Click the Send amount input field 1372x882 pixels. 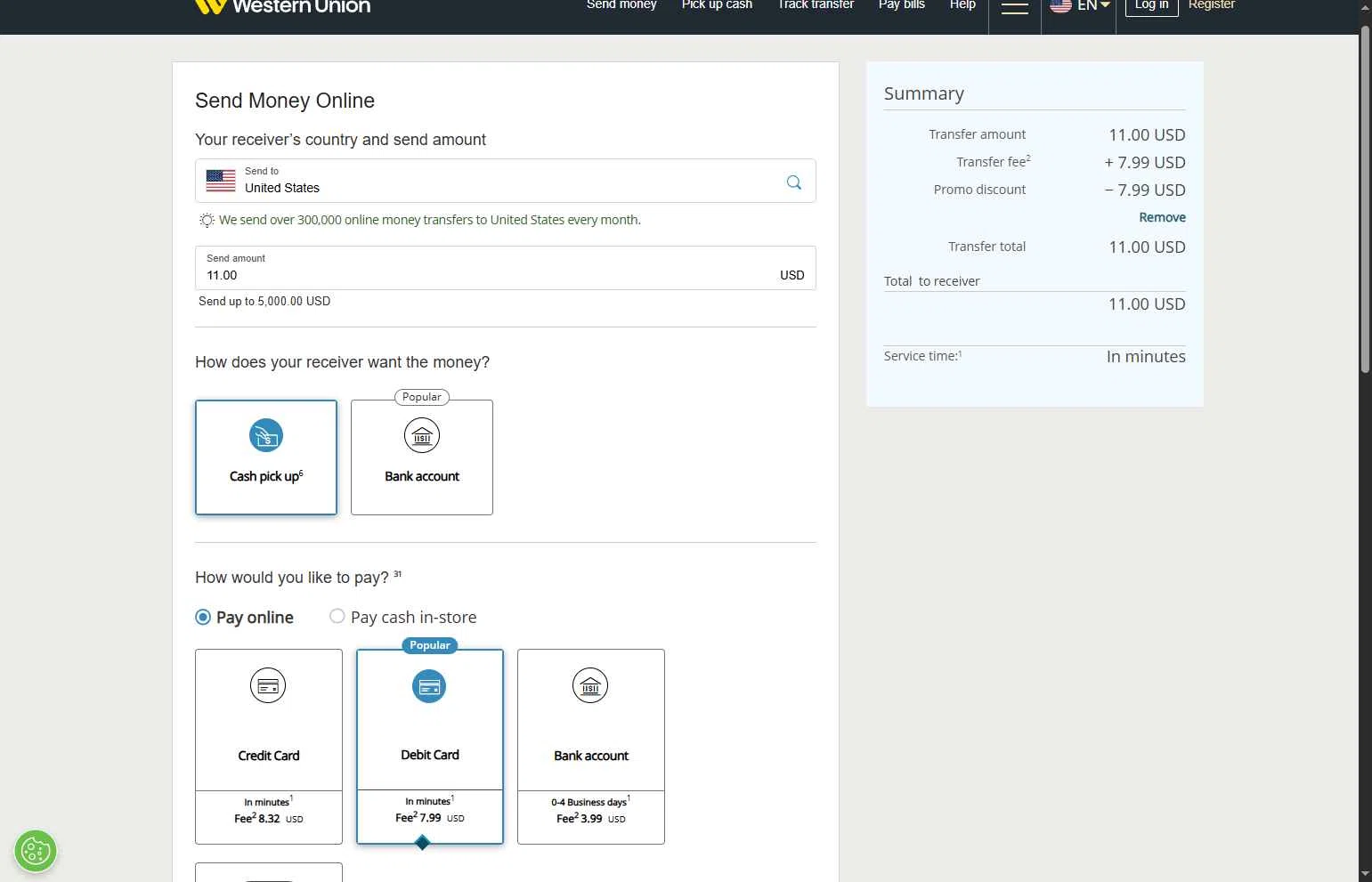tap(506, 268)
